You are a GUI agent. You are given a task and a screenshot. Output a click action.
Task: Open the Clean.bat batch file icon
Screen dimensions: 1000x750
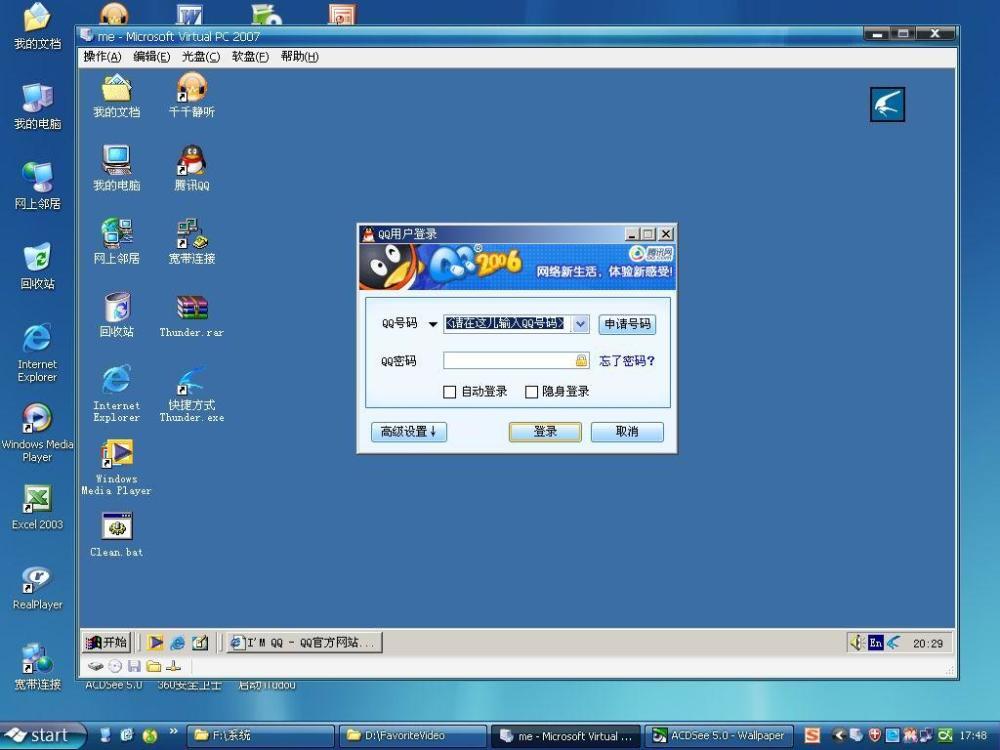pyautogui.click(x=117, y=528)
